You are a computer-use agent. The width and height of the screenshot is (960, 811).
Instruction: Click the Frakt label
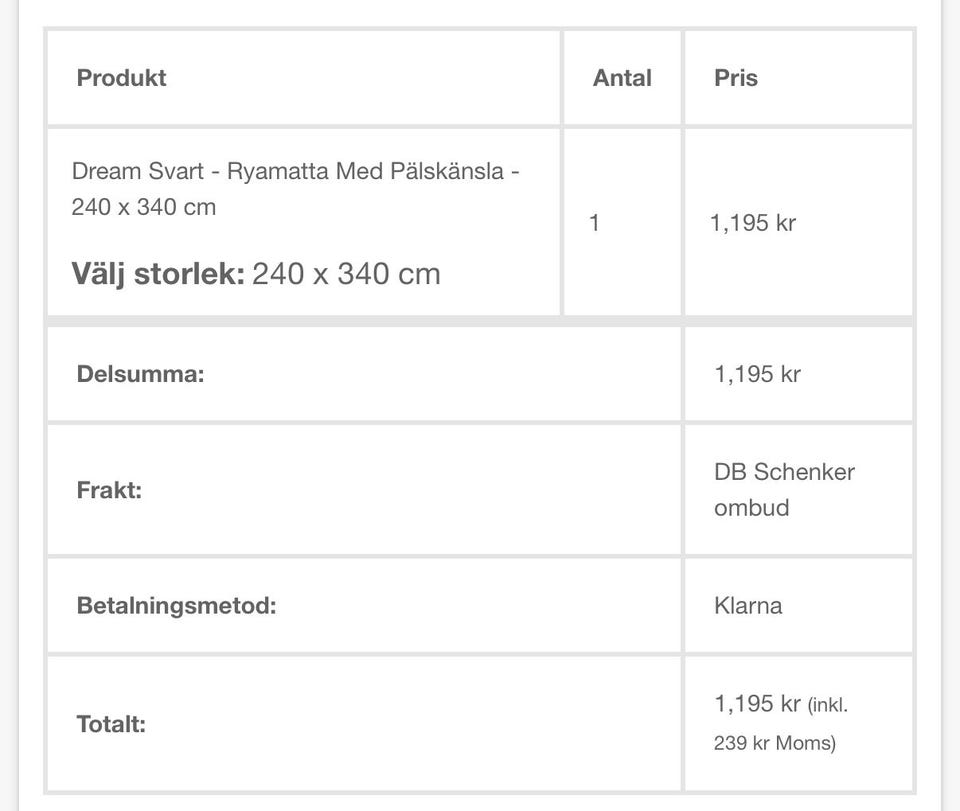(109, 490)
